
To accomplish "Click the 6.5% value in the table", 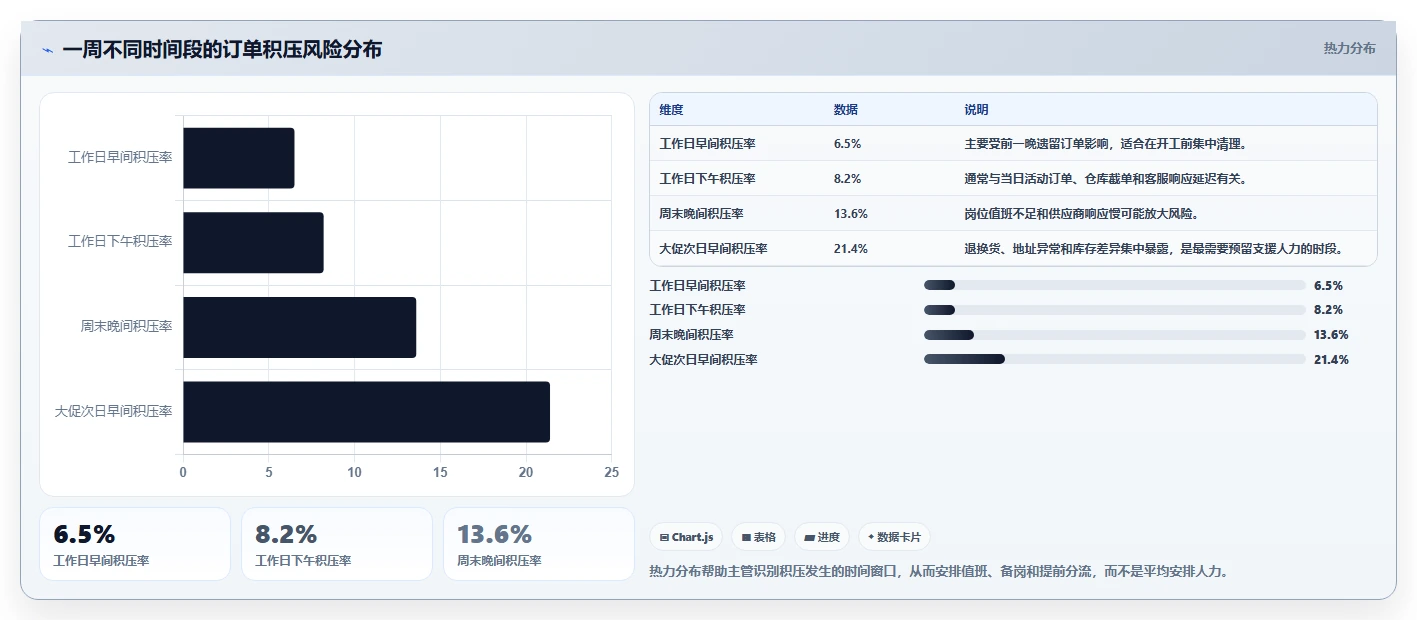I will [847, 144].
